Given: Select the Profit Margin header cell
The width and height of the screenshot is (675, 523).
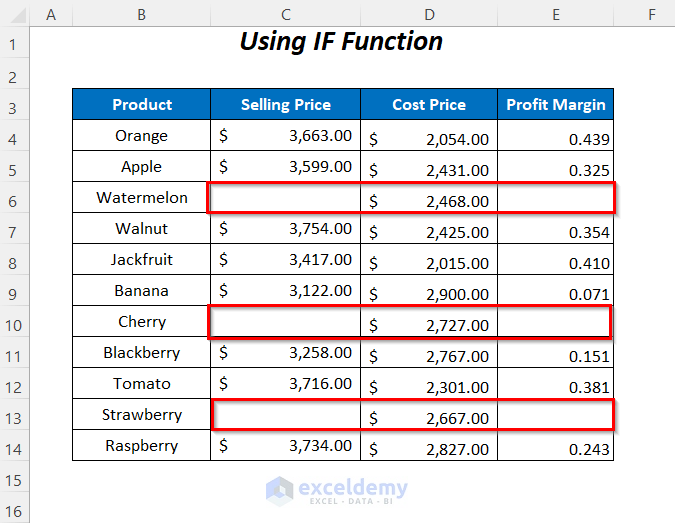Looking at the screenshot, I should pyautogui.click(x=555, y=105).
